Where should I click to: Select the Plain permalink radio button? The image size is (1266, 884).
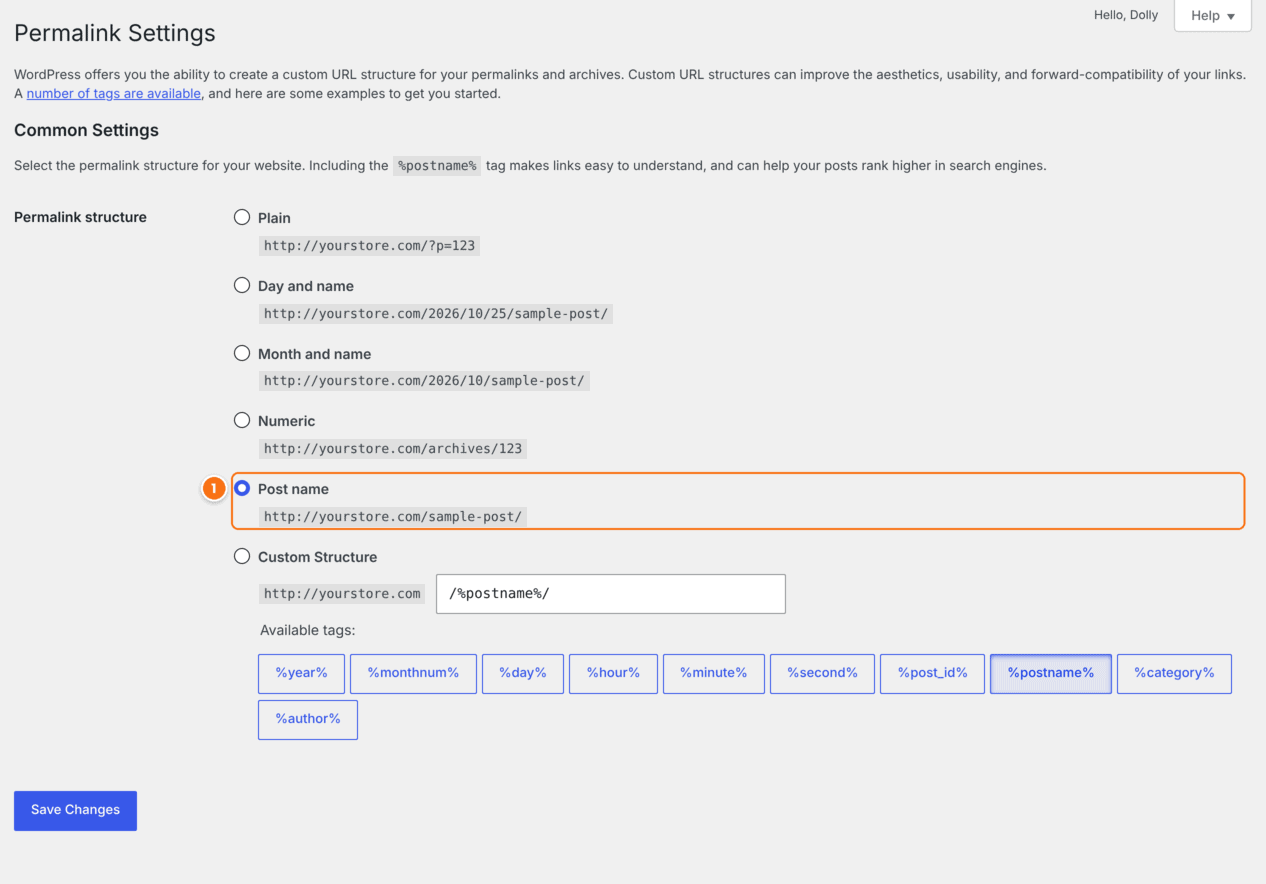pos(242,217)
